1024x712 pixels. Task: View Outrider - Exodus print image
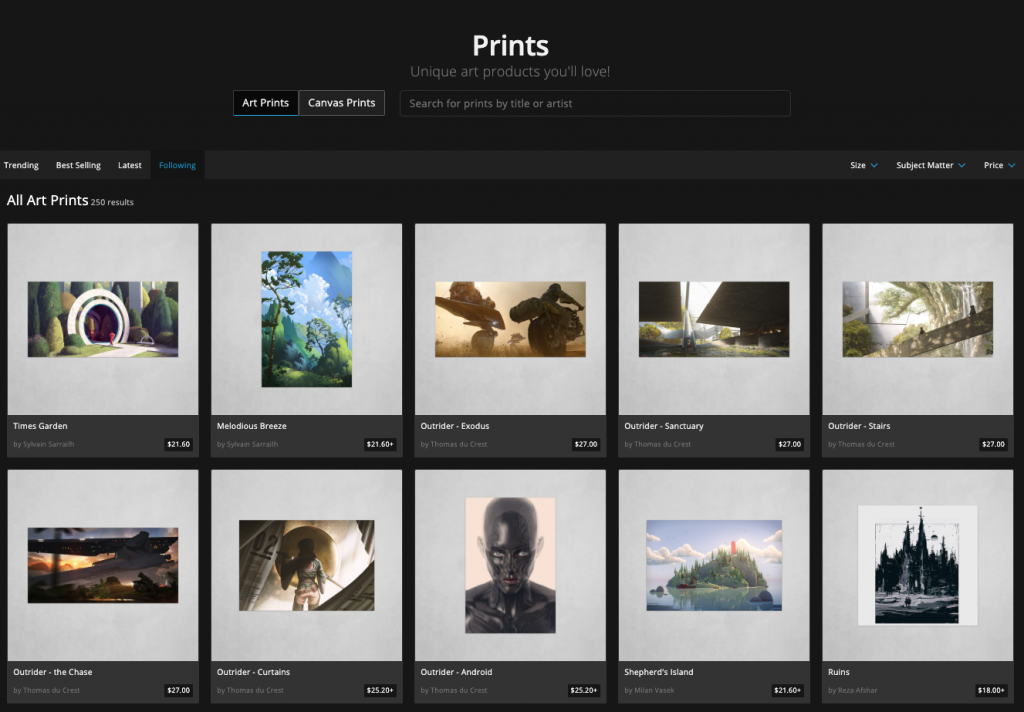pyautogui.click(x=510, y=319)
